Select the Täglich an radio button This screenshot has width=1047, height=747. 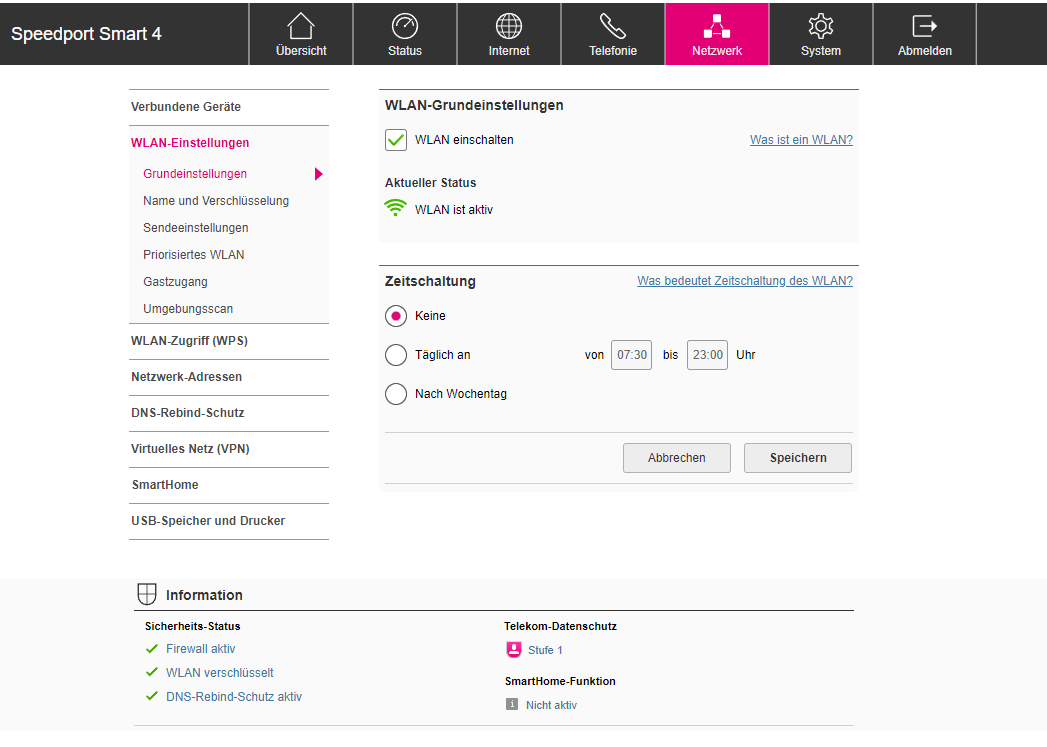coord(396,355)
